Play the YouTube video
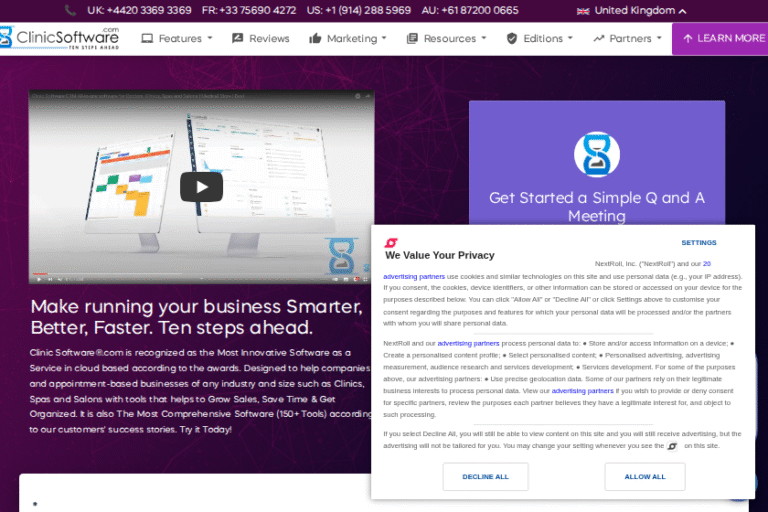 pos(201,187)
